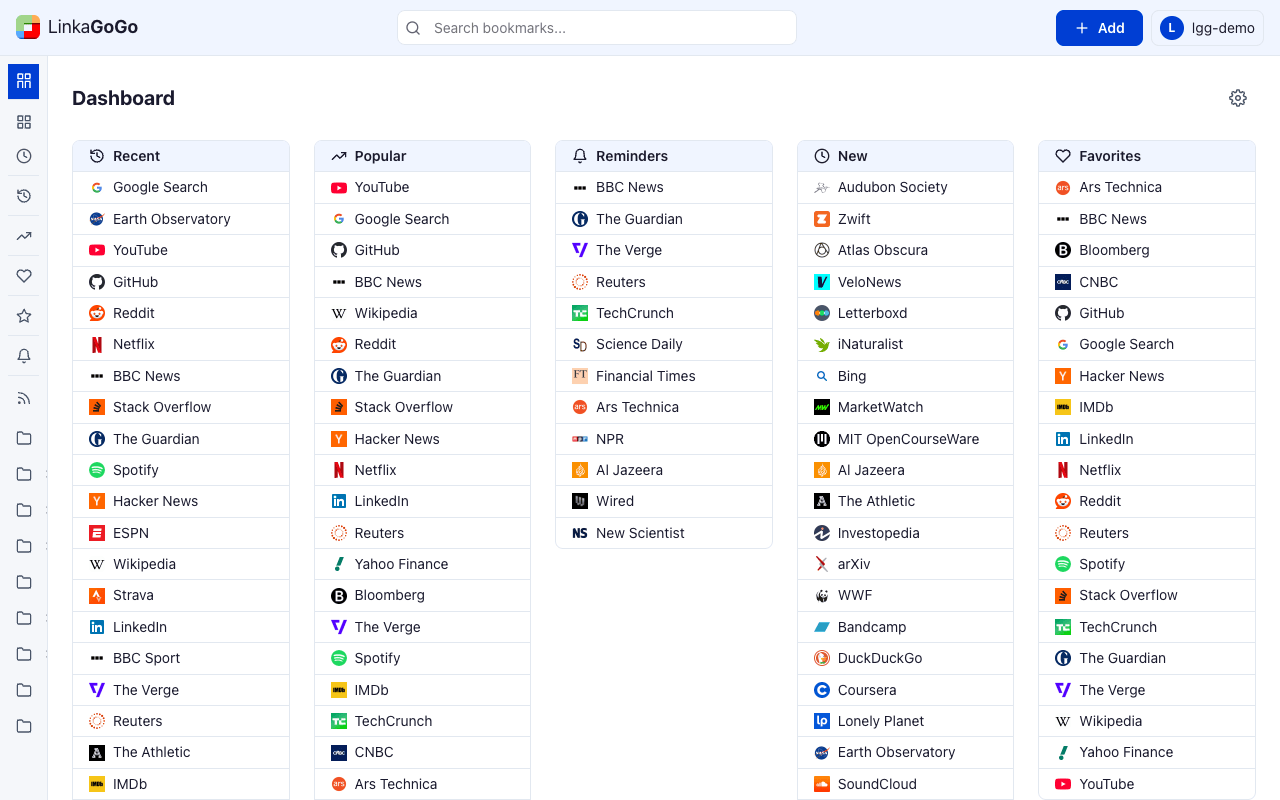Open the MIT OpenCourseWare bookmark
Viewport: 1280px width, 800px height.
(x=908, y=439)
